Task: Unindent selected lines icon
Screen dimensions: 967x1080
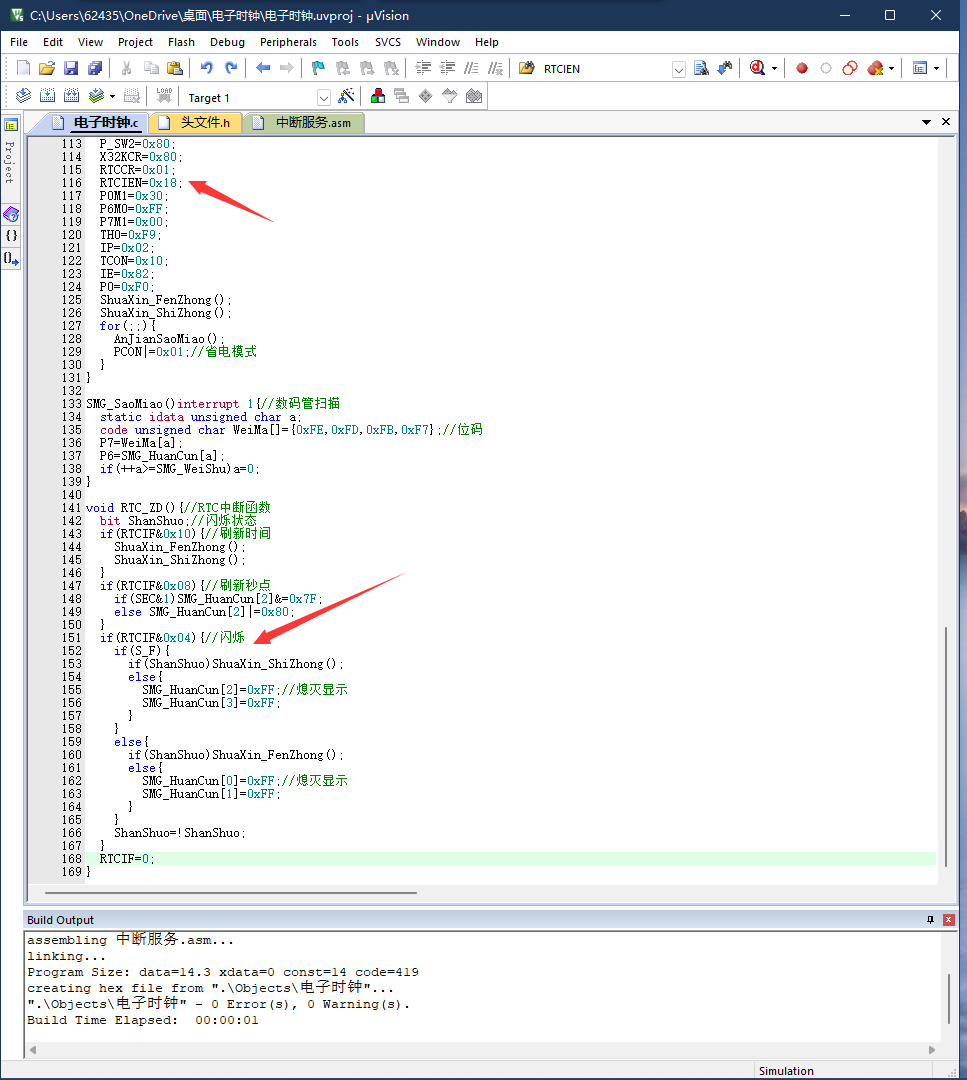Action: [x=447, y=68]
